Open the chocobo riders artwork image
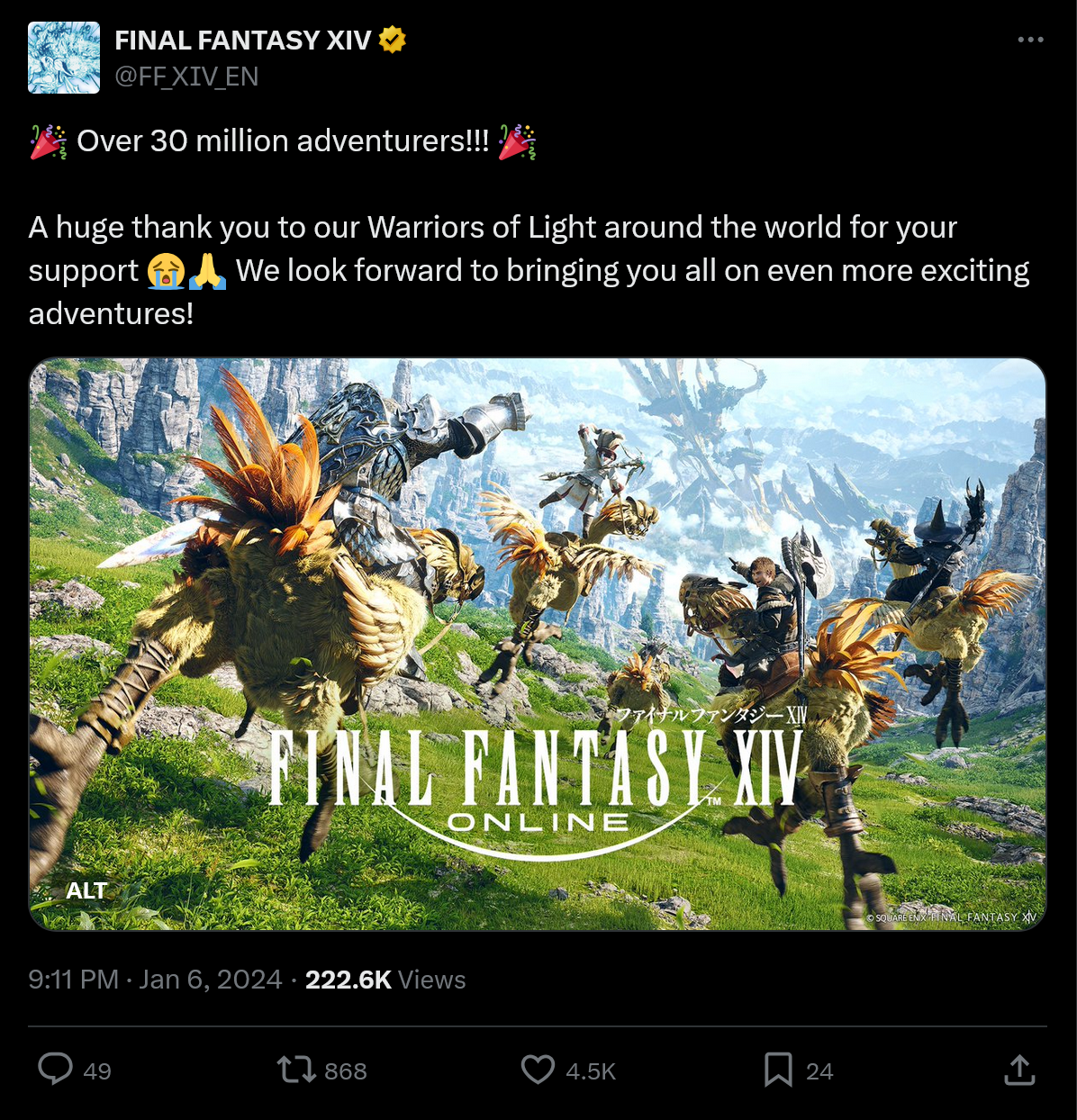This screenshot has height=1120, width=1077. [538, 644]
